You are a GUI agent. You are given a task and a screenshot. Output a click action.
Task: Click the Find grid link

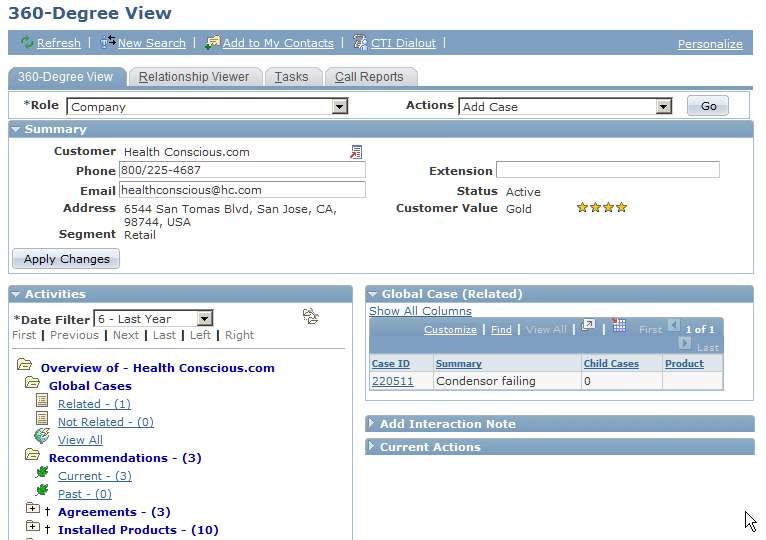pos(501,330)
